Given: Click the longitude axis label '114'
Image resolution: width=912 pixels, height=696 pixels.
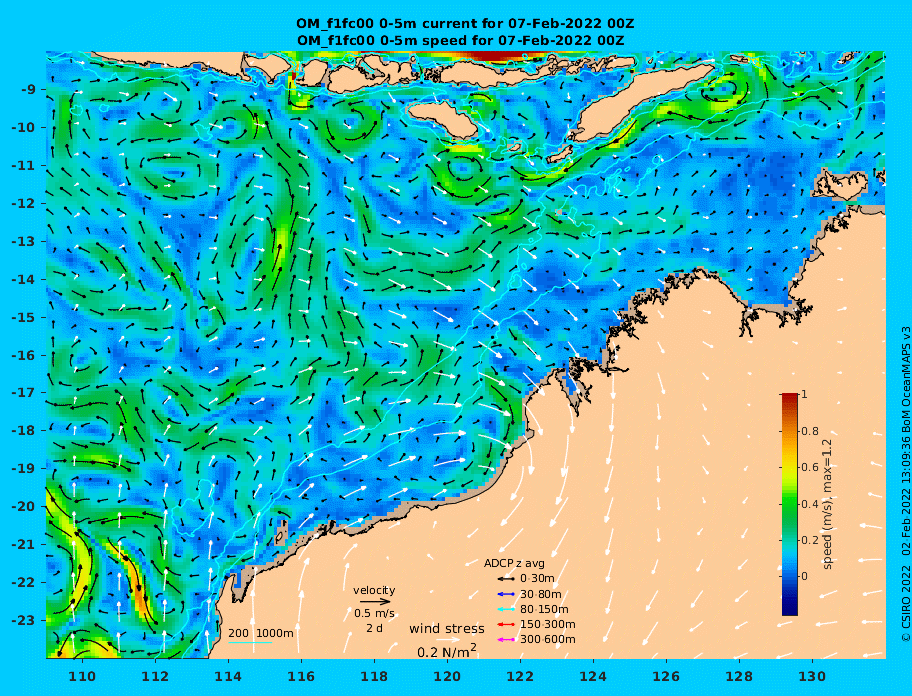Looking at the screenshot, I should 228,676.
